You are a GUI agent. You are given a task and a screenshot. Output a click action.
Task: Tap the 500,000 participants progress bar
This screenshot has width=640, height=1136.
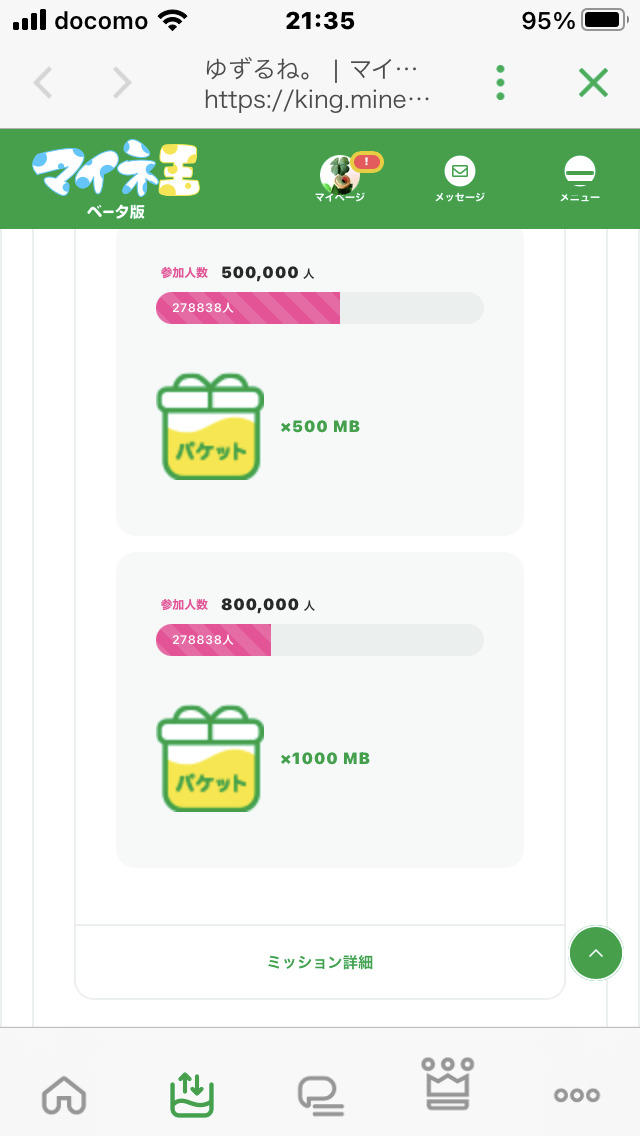tap(320, 308)
